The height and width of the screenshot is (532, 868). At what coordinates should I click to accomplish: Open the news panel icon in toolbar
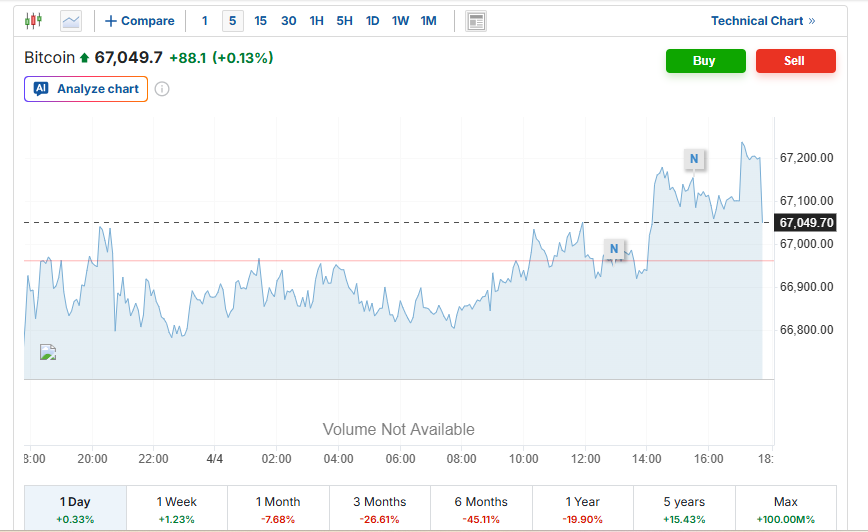coord(476,21)
